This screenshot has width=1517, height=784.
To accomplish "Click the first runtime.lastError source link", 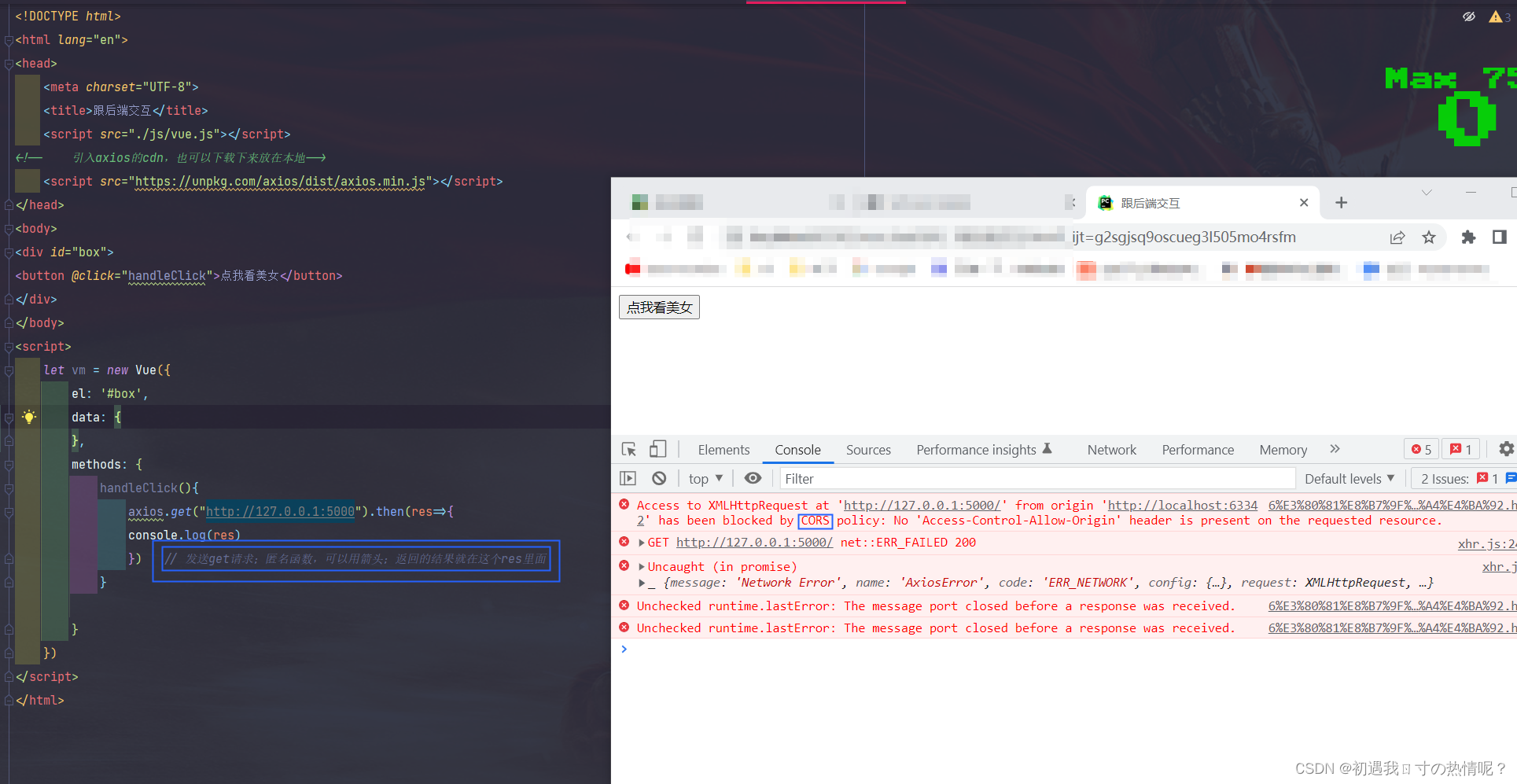I will click(x=1392, y=606).
